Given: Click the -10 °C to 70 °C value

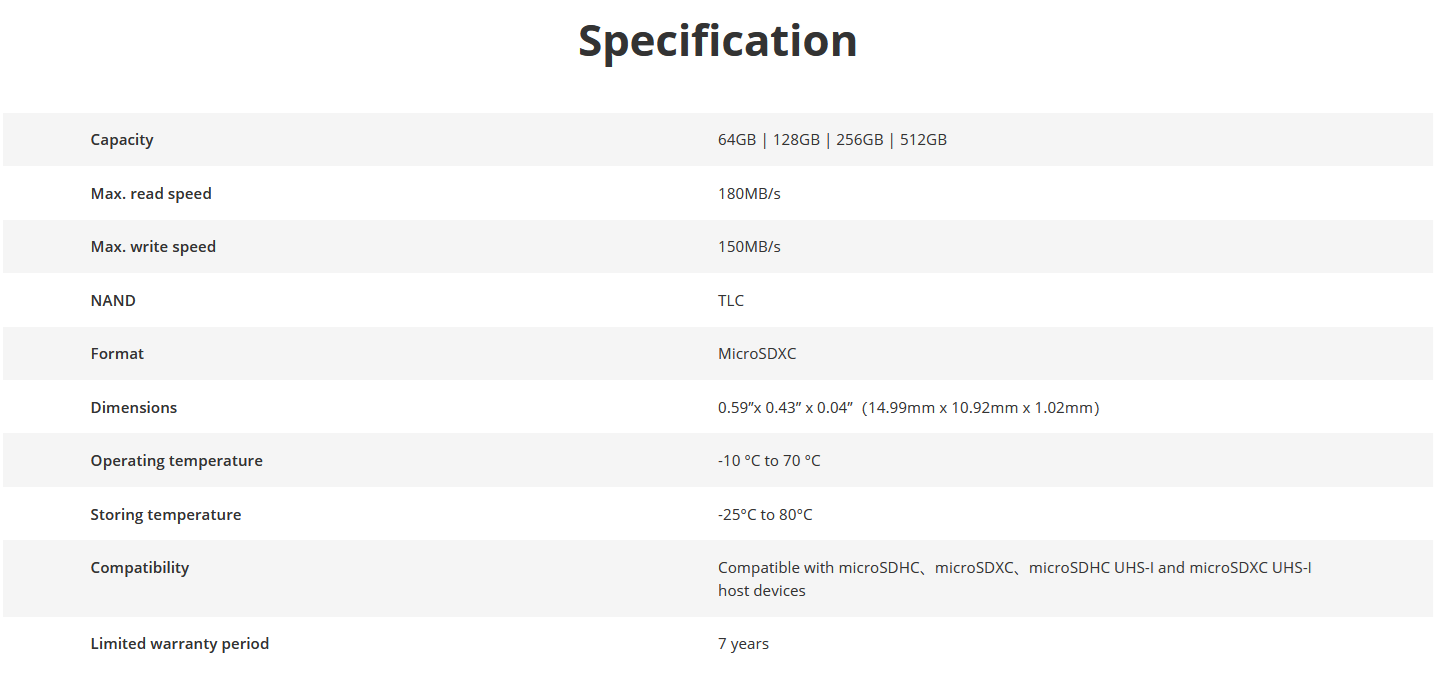Looking at the screenshot, I should tap(769, 461).
